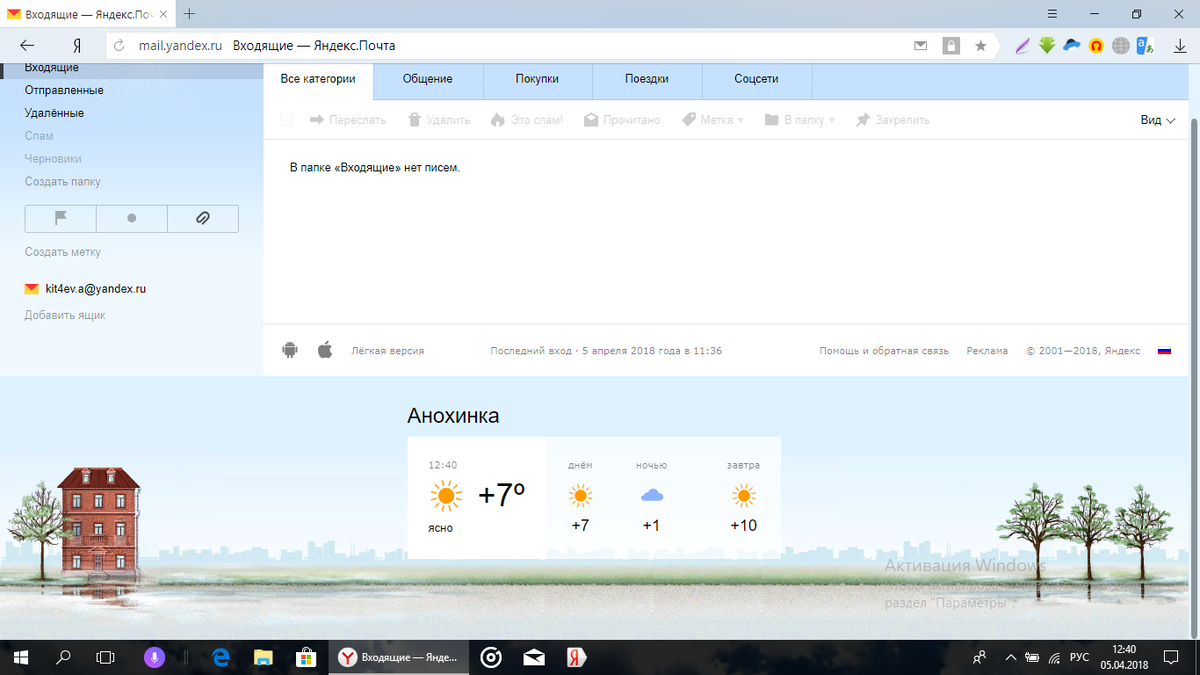This screenshot has width=1200, height=675.
Task: Open File Explorer from the taskbar
Action: click(x=263, y=657)
